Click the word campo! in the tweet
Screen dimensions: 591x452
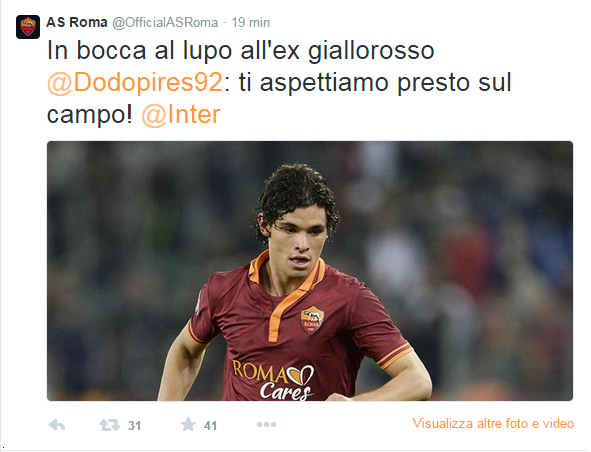[x=90, y=115]
